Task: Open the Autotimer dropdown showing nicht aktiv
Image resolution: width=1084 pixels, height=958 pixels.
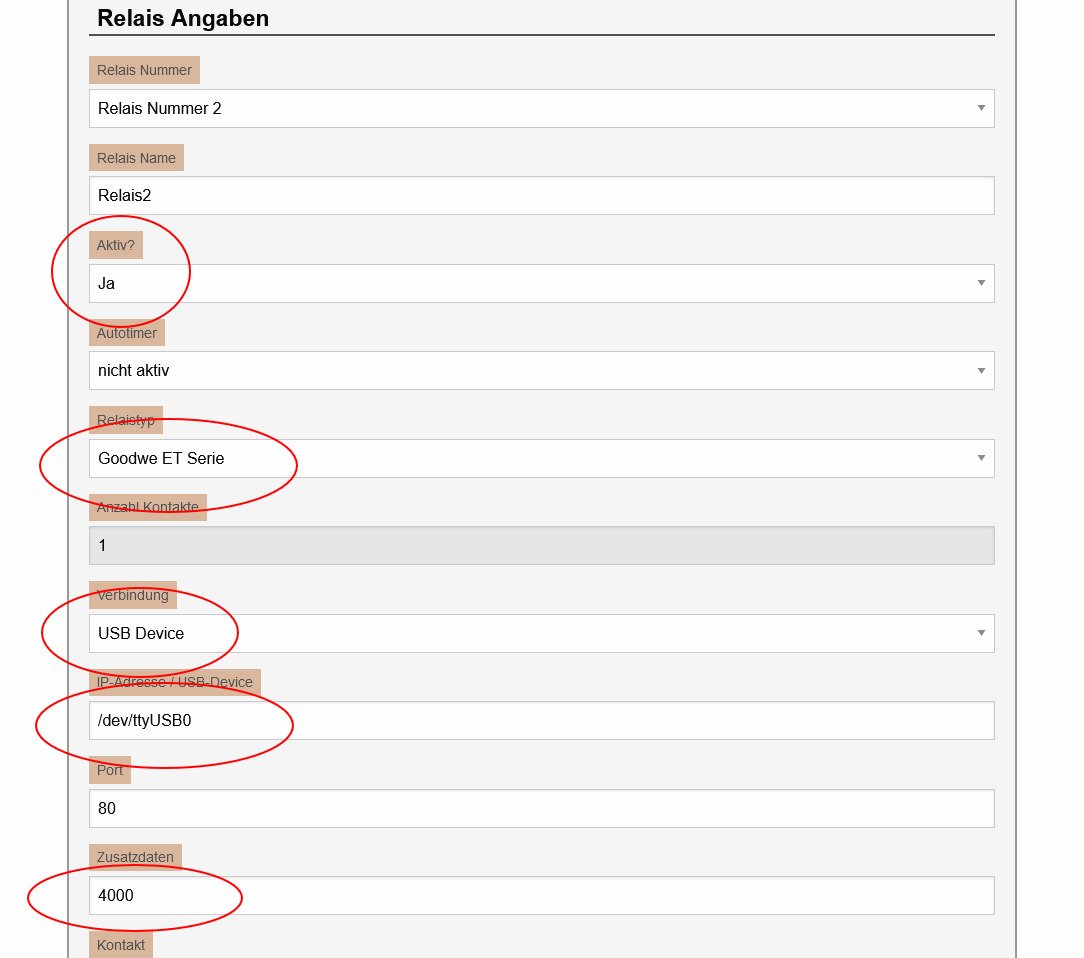Action: pyautogui.click(x=541, y=370)
